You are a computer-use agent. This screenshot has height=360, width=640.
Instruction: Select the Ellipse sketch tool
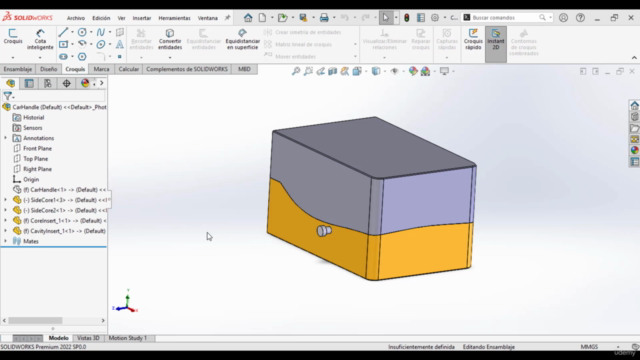pos(101,44)
